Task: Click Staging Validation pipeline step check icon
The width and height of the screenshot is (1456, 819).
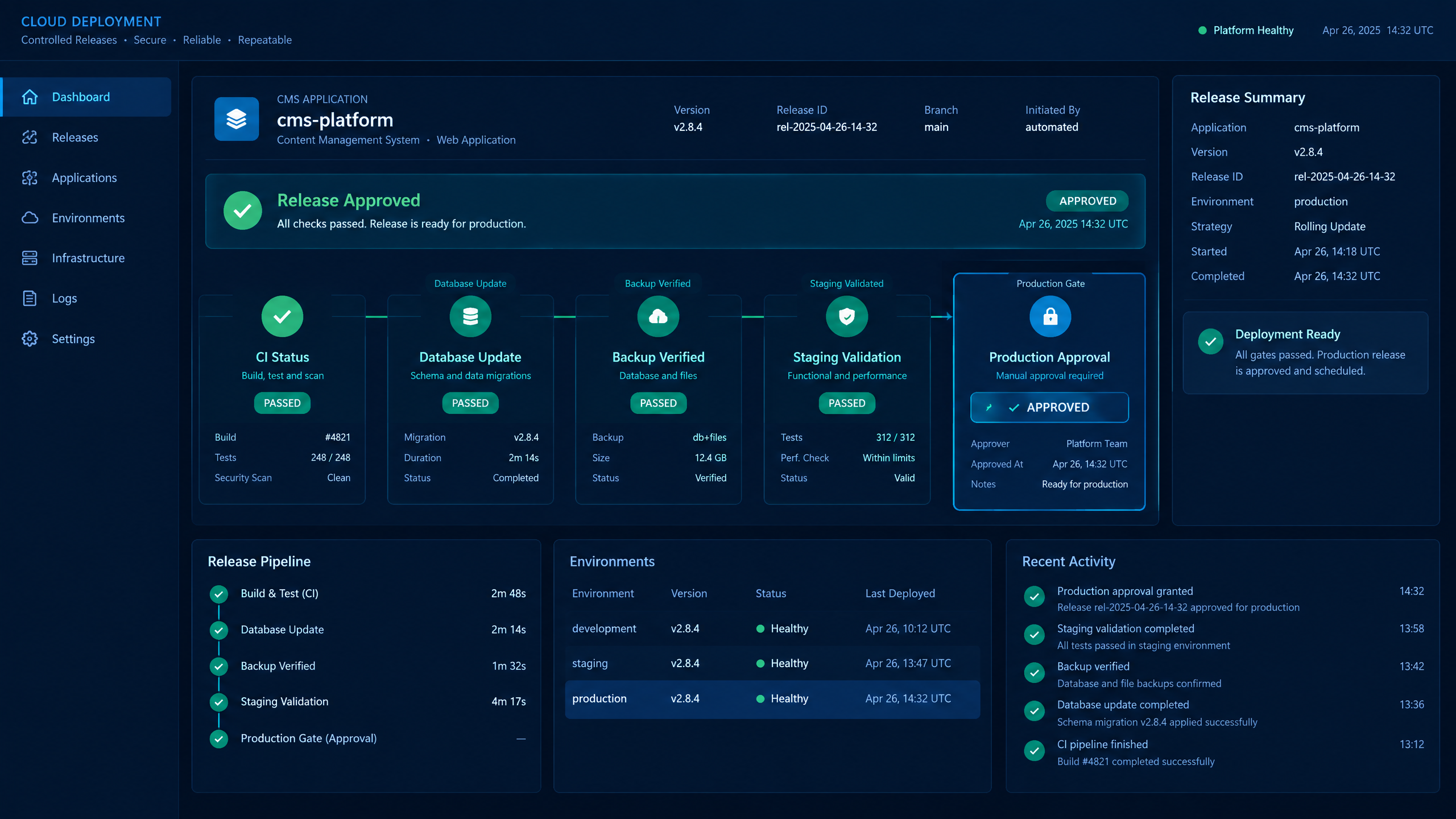Action: [219, 702]
